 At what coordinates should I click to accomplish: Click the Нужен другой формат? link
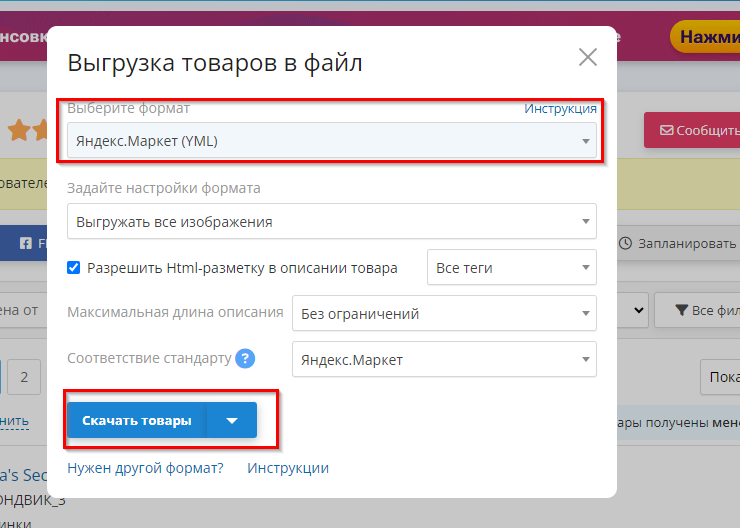[x=145, y=468]
